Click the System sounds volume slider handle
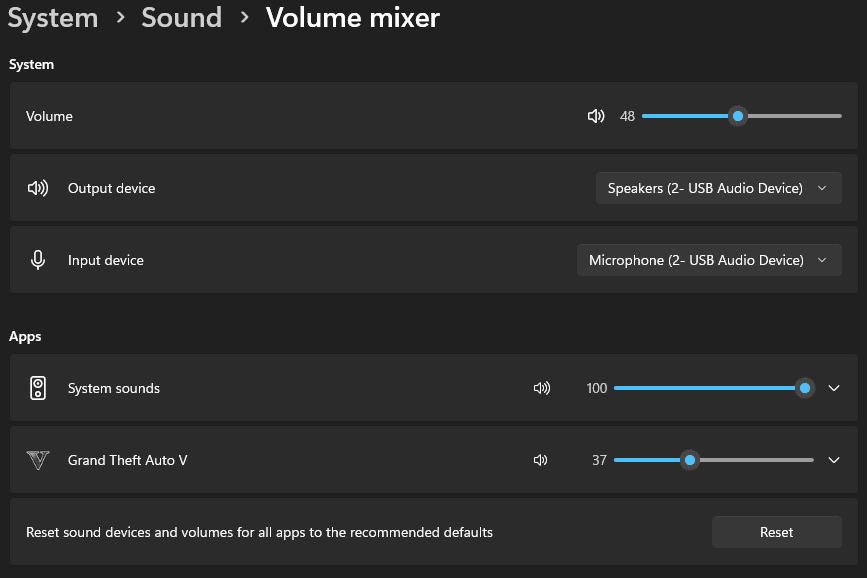The height and width of the screenshot is (578, 867). (804, 388)
